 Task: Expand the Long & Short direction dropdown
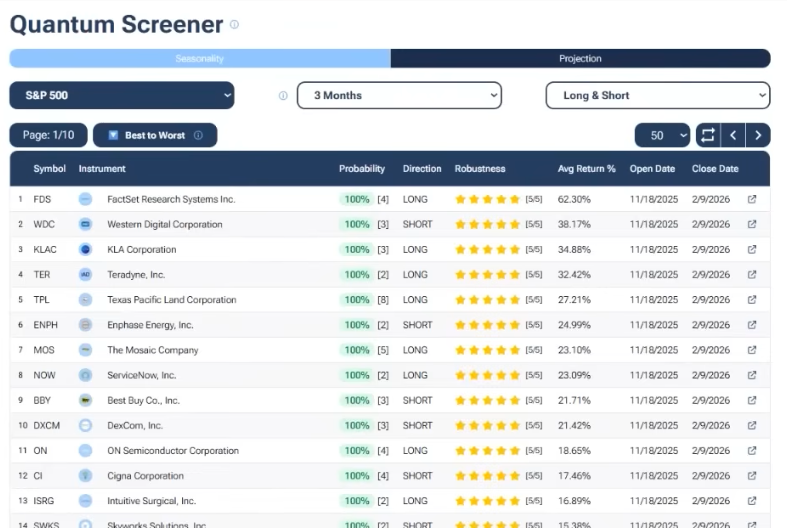(657, 96)
